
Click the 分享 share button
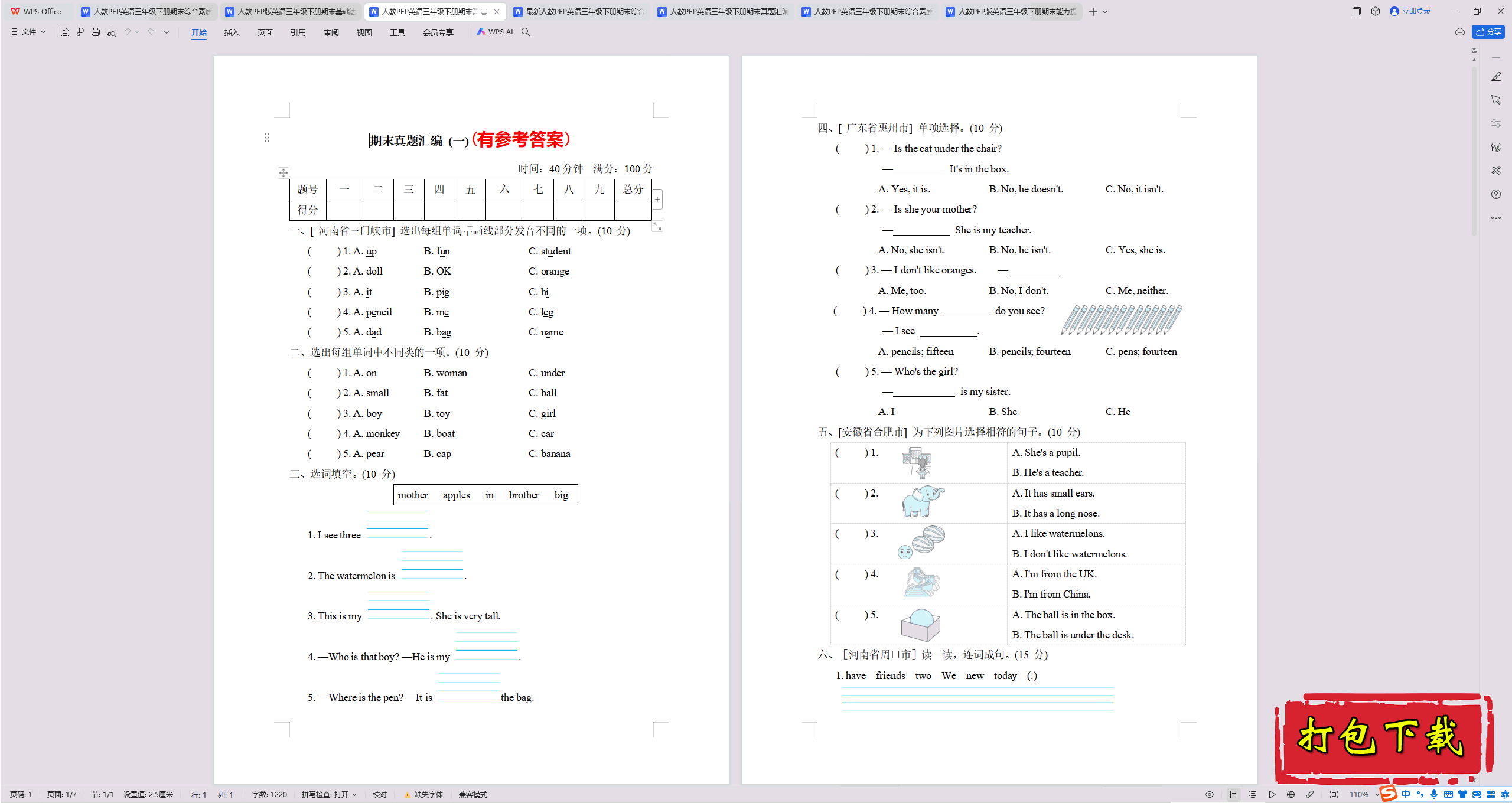coord(1488,32)
